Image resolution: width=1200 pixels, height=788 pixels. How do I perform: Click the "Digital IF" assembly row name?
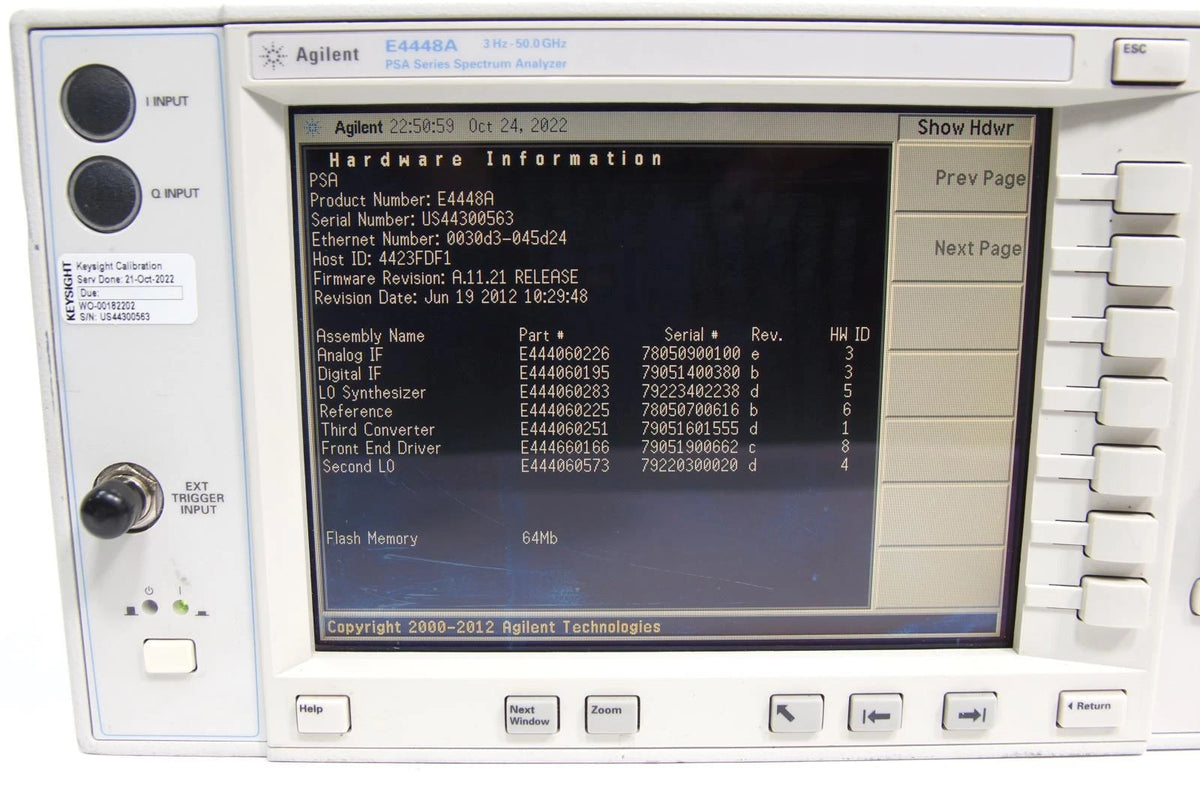tap(349, 374)
